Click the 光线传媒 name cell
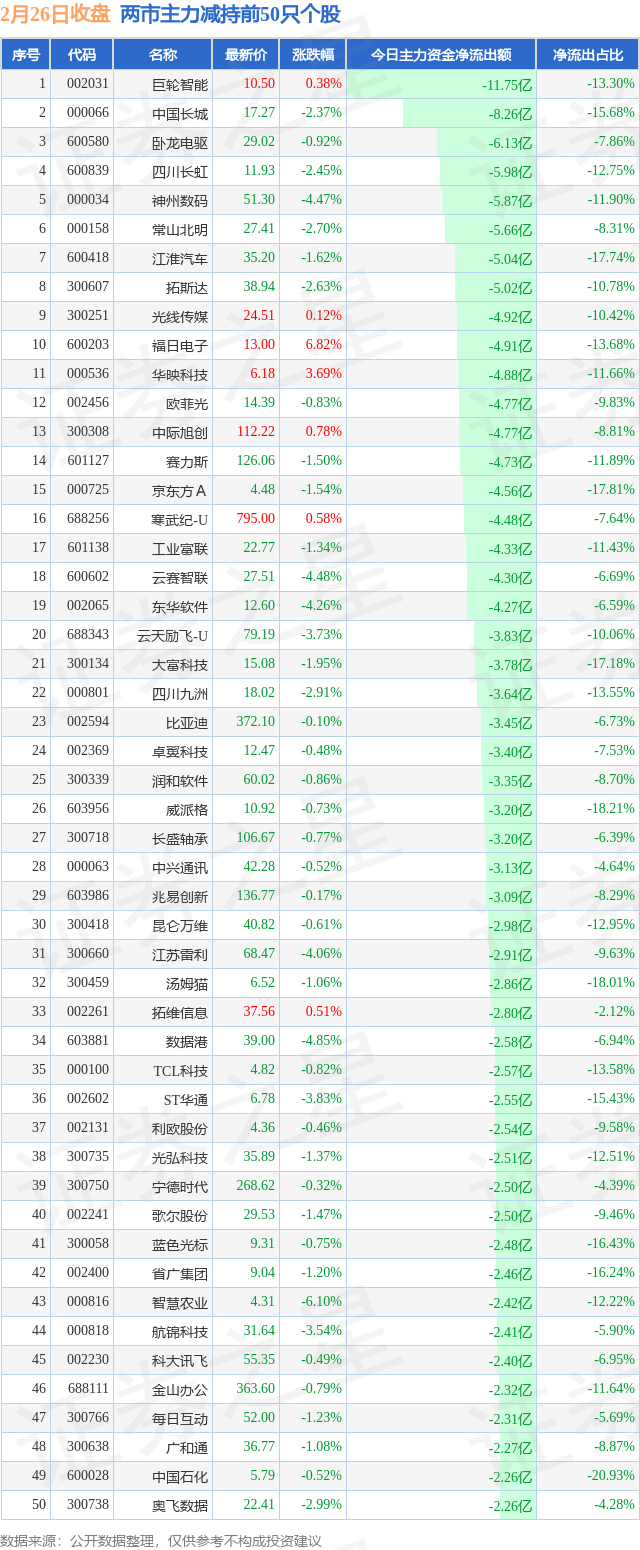Image resolution: width=640 pixels, height=1550 pixels. (x=163, y=316)
